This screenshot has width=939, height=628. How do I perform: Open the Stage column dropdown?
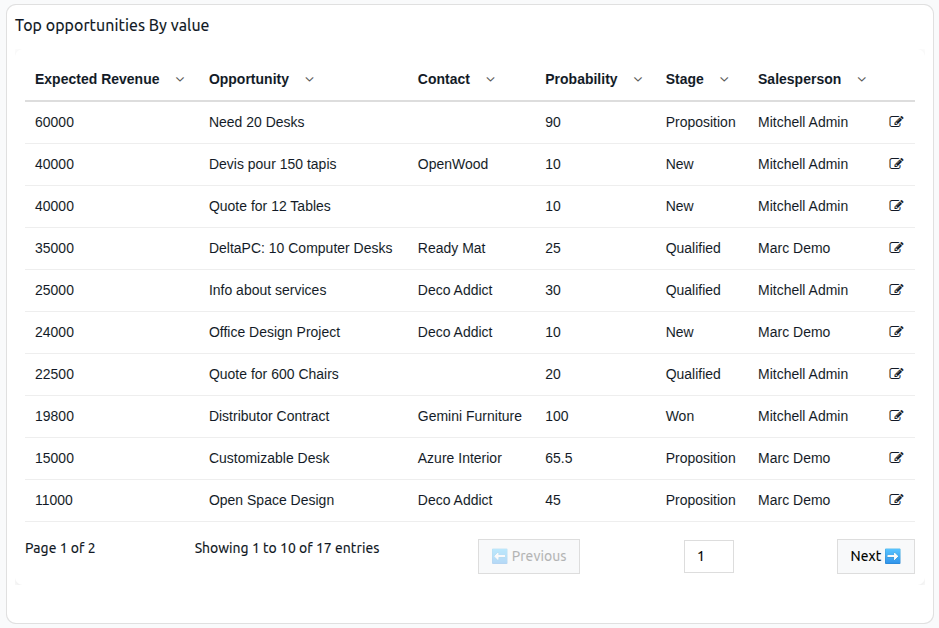pos(724,80)
